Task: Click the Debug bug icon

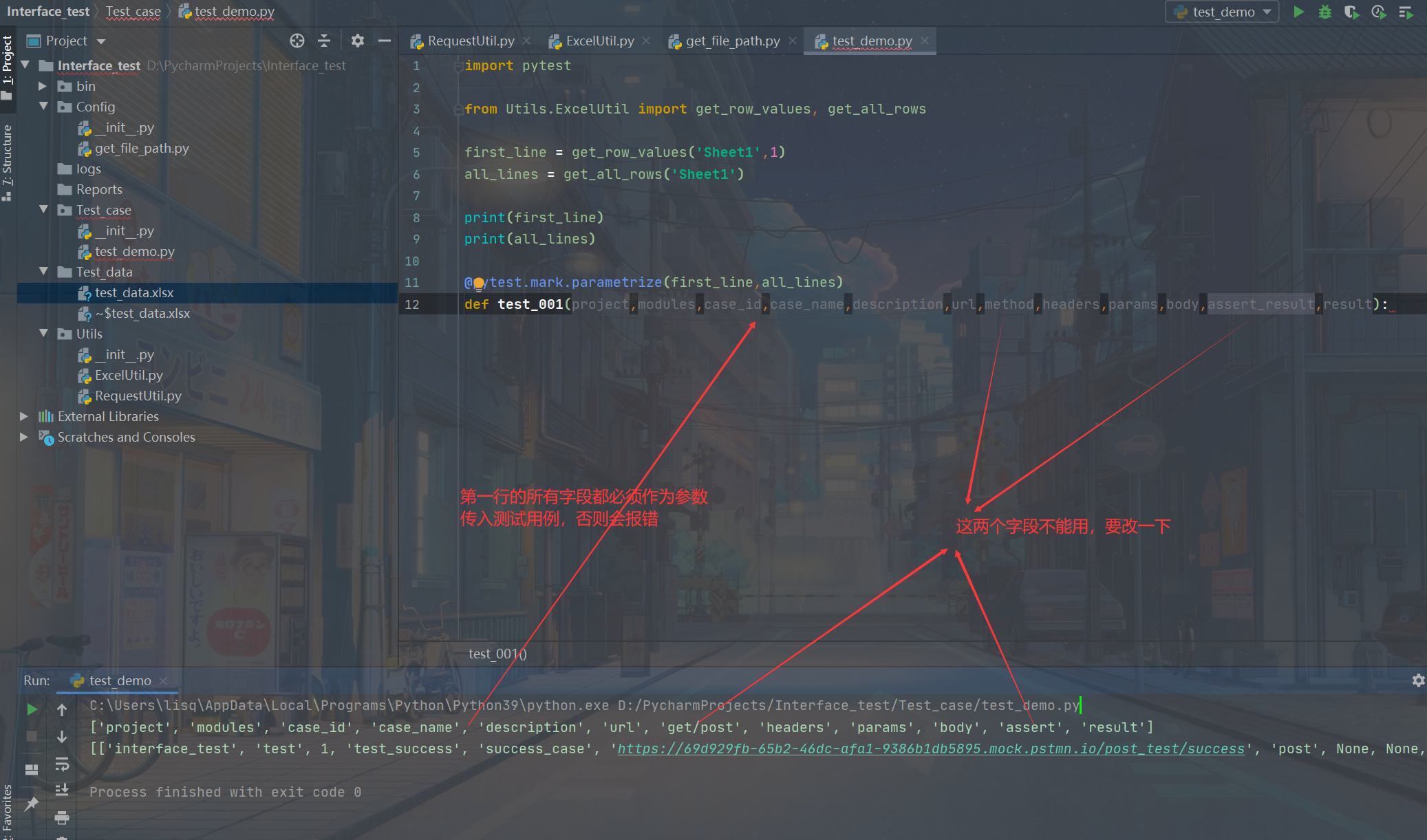Action: 1324,12
